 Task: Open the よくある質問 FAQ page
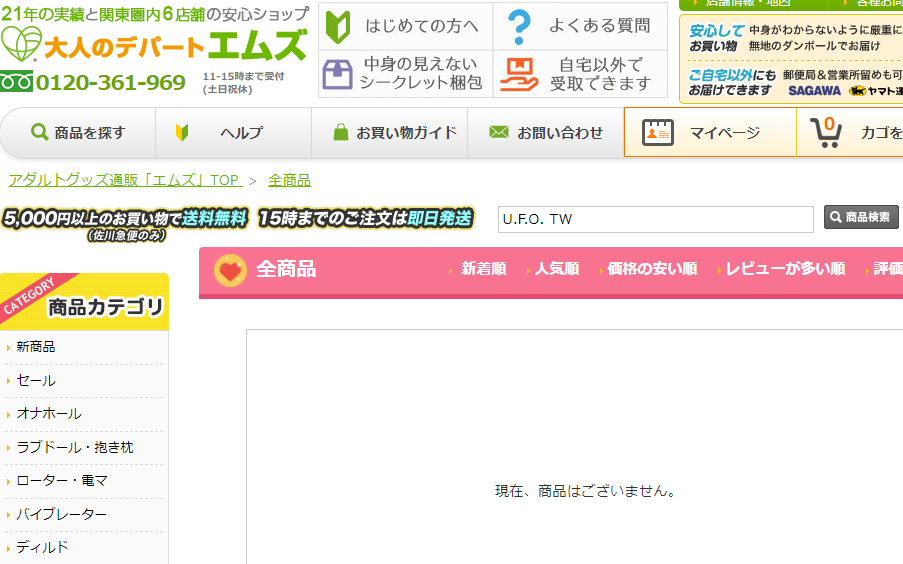coord(580,25)
